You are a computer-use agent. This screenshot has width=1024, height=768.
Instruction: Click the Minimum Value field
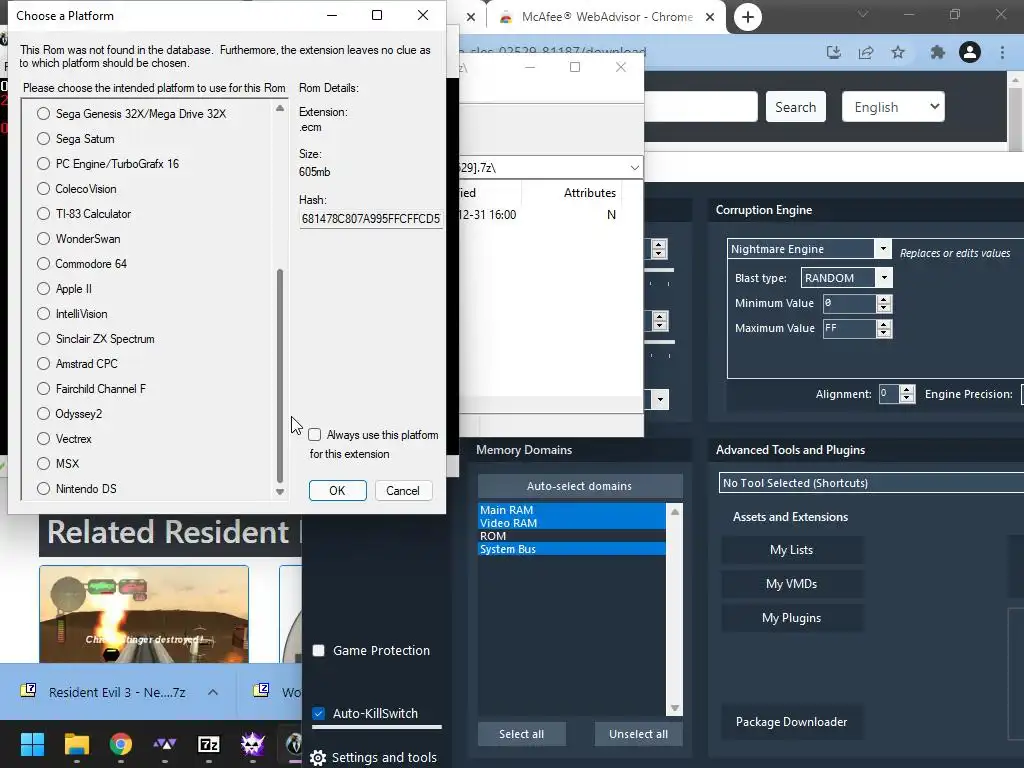(848, 303)
